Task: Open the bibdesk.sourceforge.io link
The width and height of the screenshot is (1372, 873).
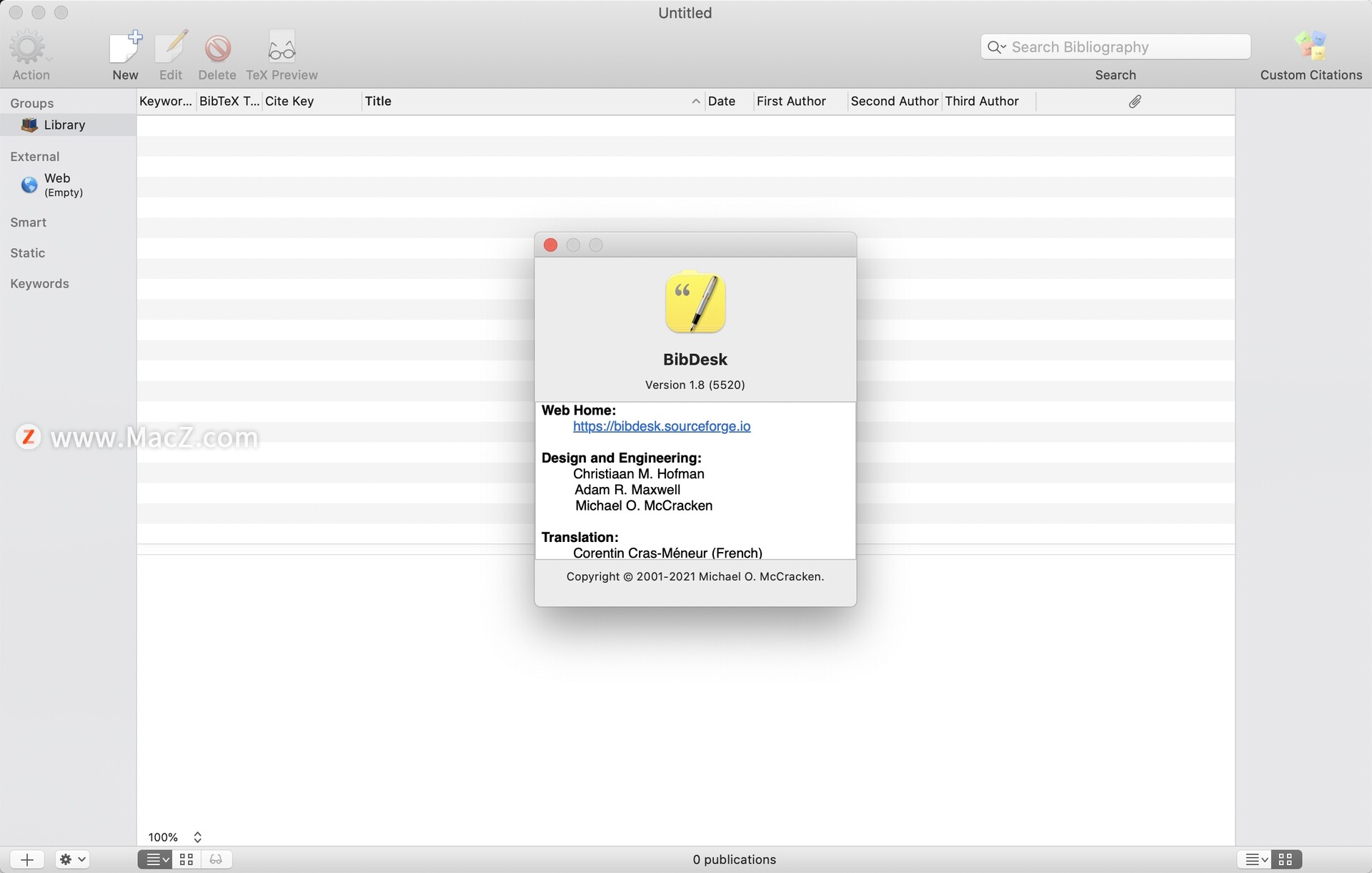Action: [662, 426]
